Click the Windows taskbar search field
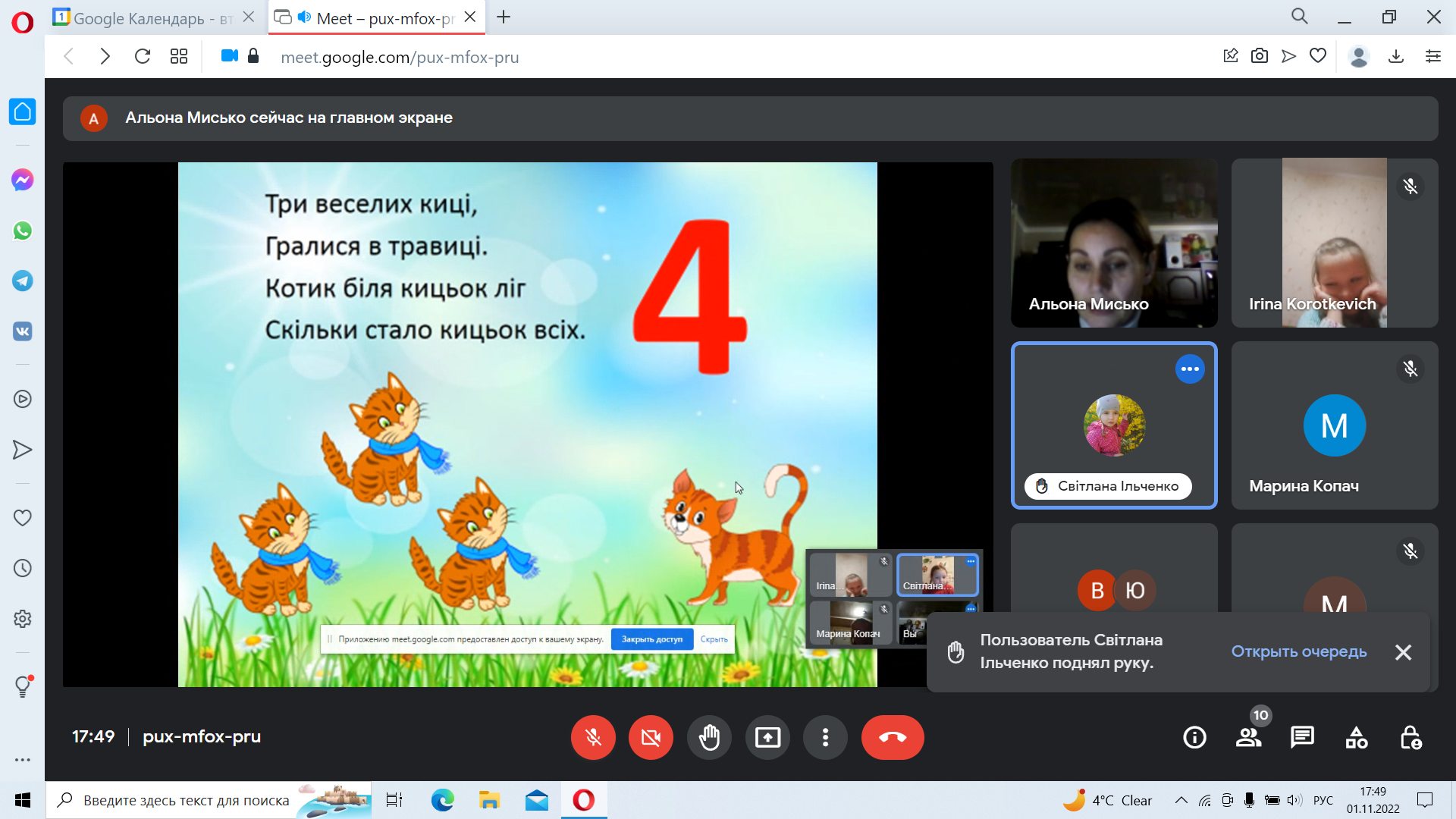1456x819 pixels. 186,800
